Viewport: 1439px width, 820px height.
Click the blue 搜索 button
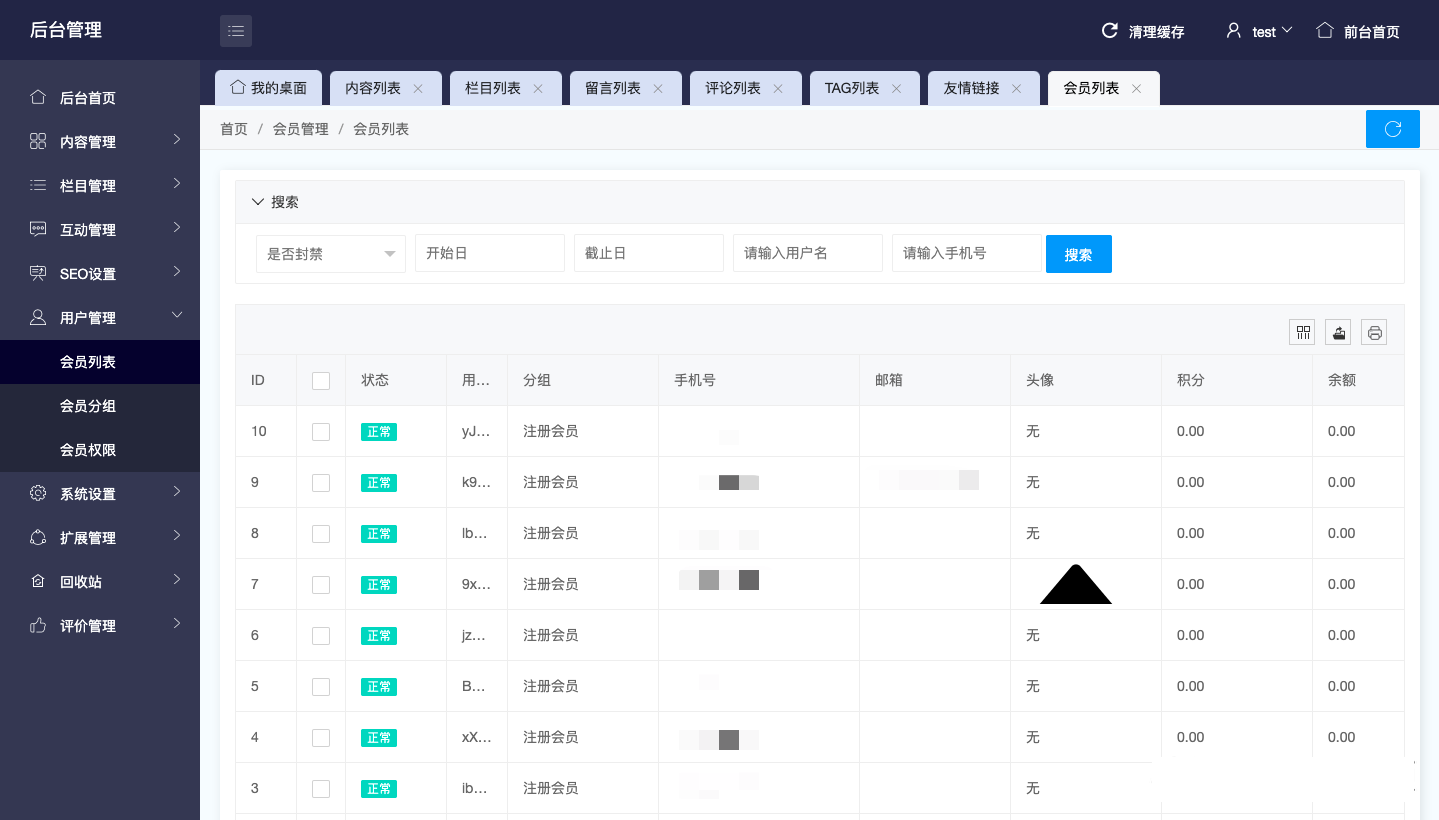tap(1078, 254)
